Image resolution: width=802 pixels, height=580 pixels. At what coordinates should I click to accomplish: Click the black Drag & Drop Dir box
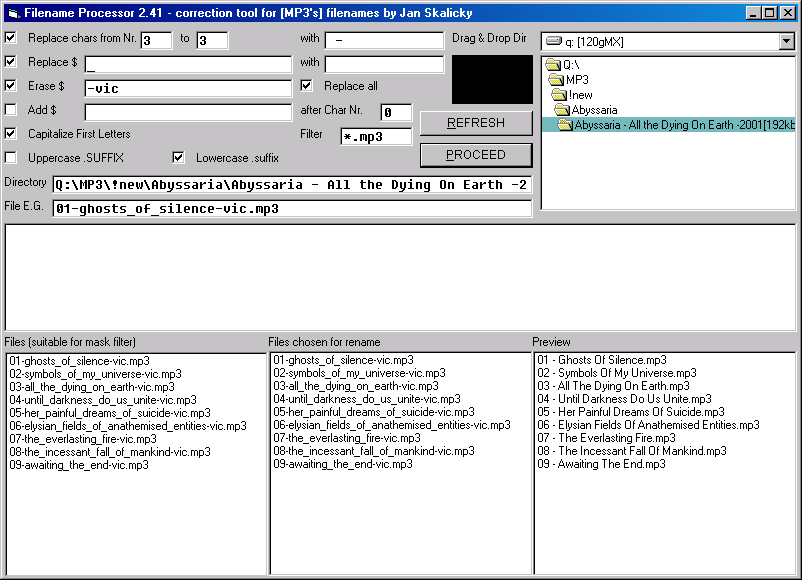[x=492, y=80]
